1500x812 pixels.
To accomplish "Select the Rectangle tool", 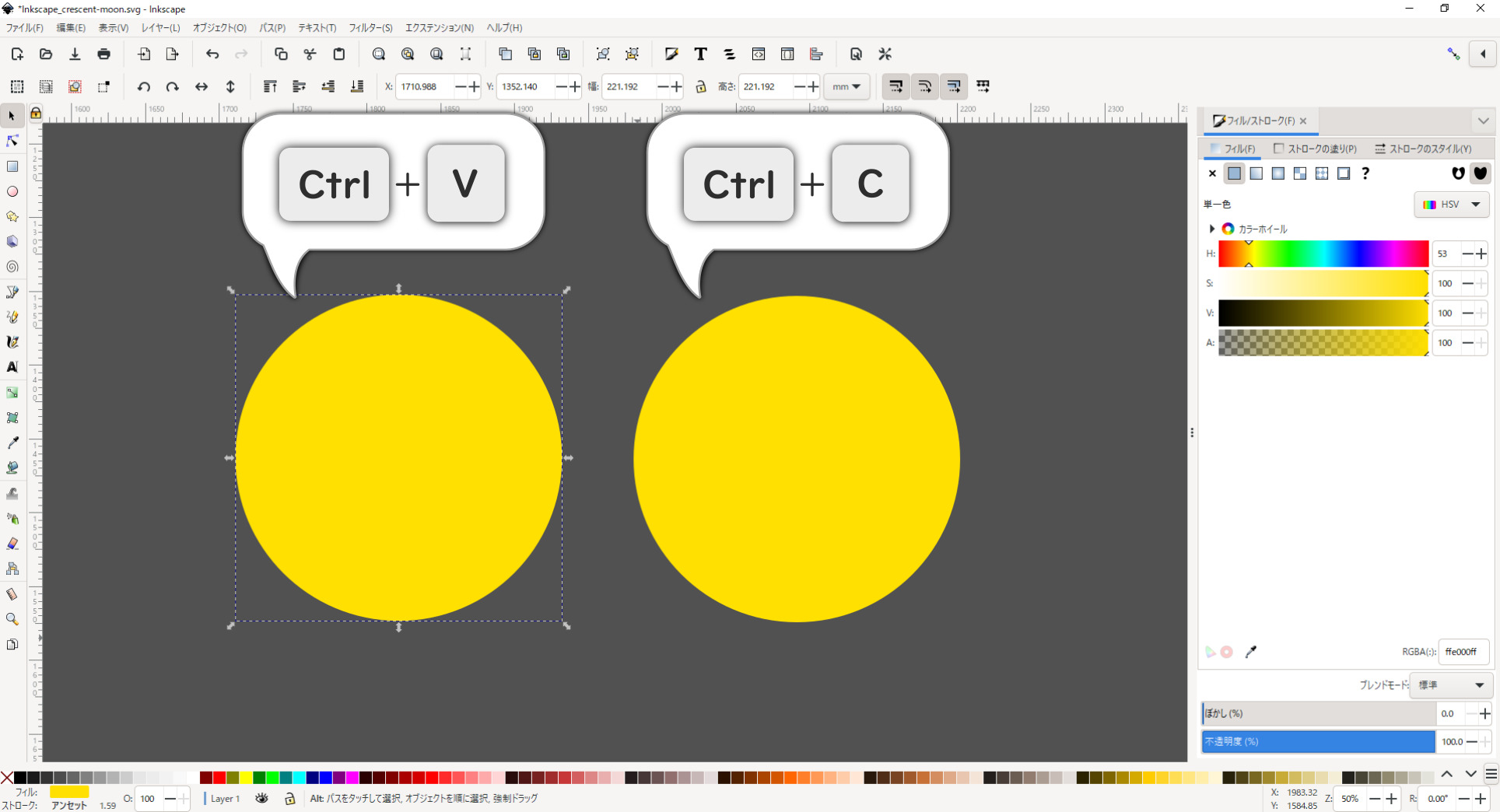I will [12, 166].
